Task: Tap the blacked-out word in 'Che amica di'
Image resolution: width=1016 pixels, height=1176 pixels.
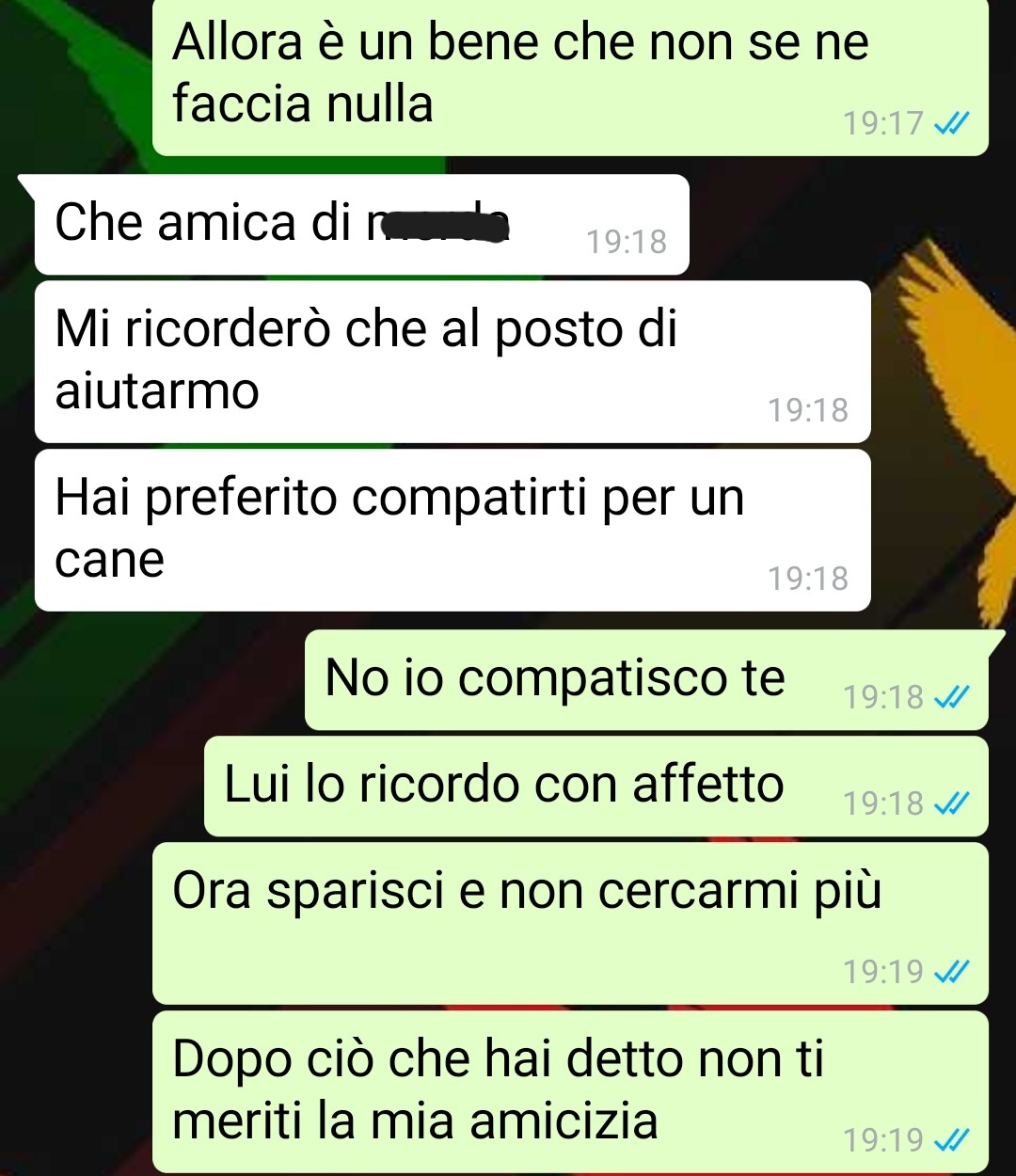Action: 440,224
